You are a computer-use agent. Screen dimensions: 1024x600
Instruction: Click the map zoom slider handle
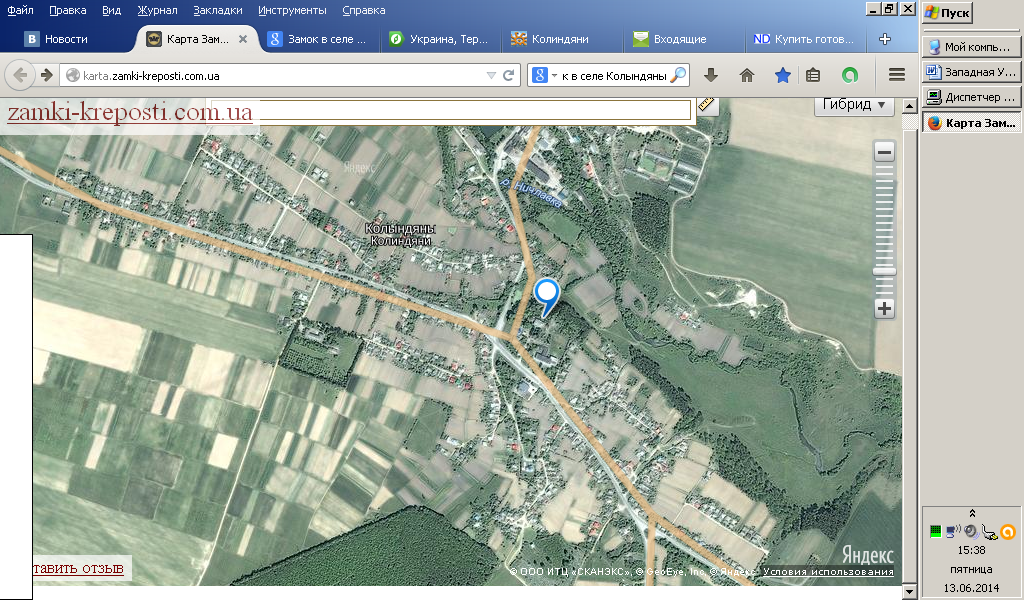point(884,272)
